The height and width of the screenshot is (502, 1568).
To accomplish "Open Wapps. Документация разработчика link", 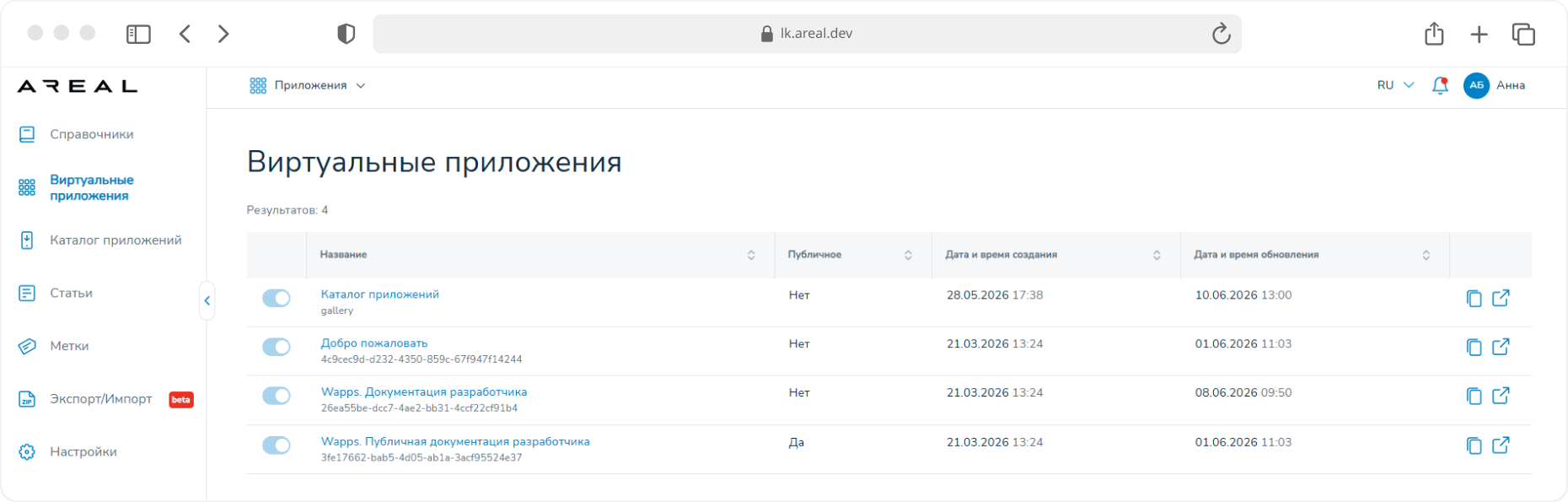I will (424, 392).
